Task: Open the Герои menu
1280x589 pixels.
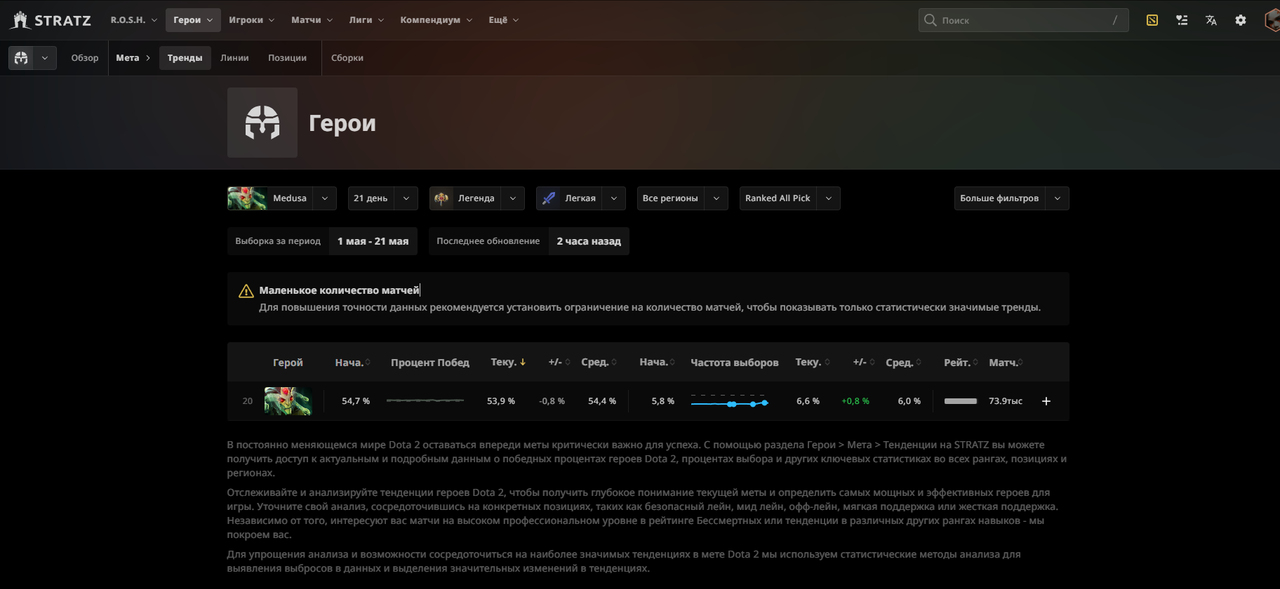Action: [193, 20]
